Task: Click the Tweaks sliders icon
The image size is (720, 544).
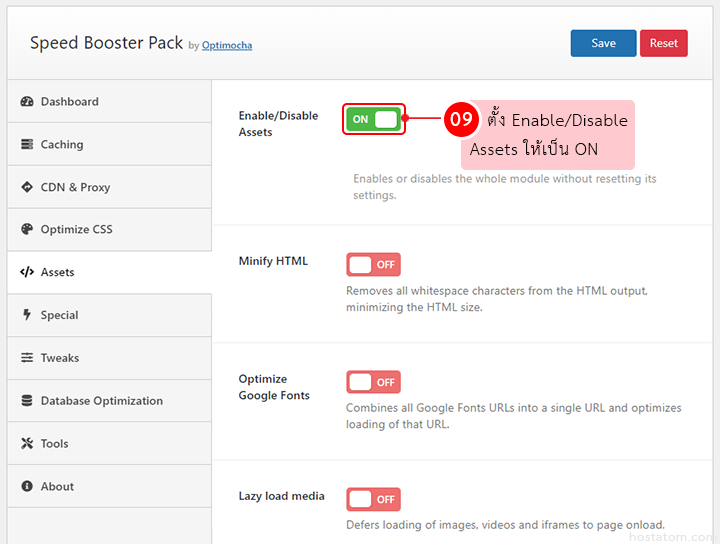Action: point(27,358)
